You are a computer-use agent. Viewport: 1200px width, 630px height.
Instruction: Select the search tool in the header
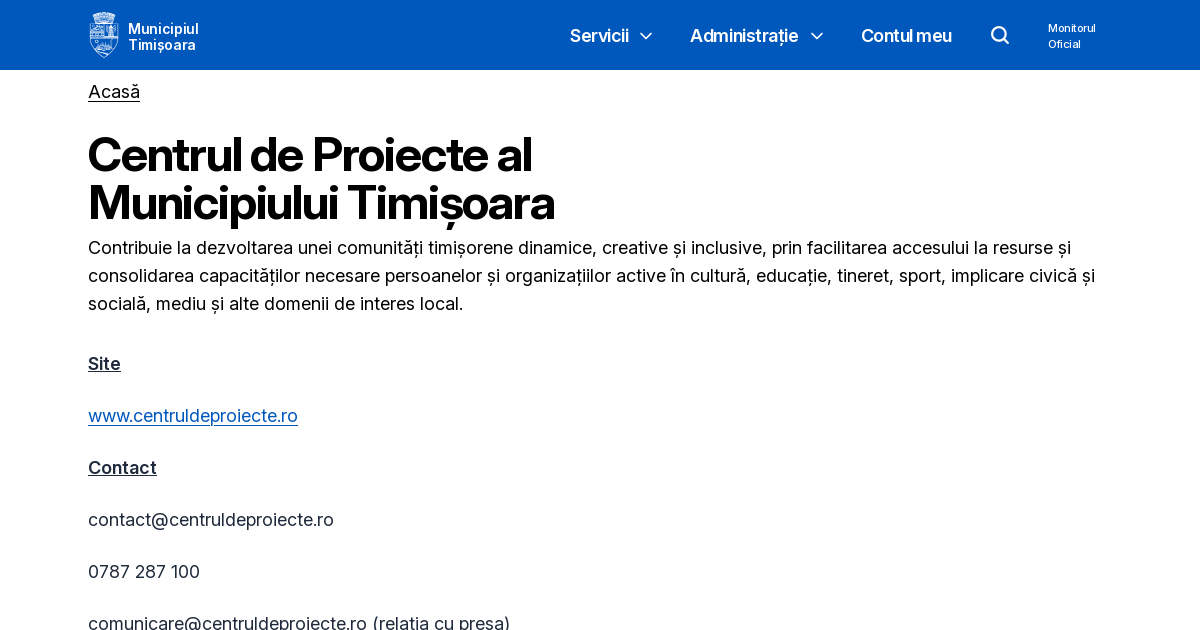coord(999,35)
